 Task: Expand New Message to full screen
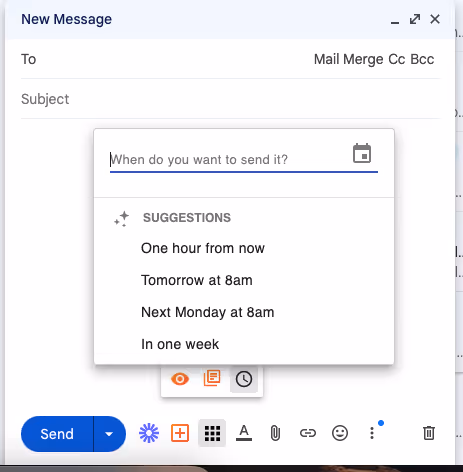point(415,19)
